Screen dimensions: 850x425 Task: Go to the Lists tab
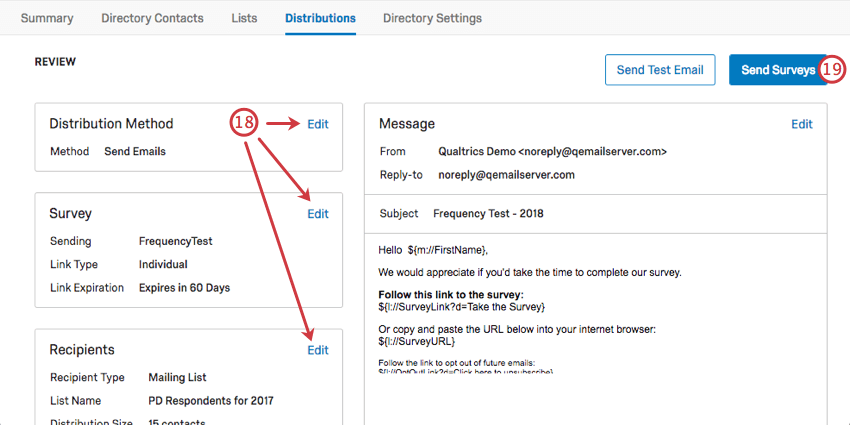coord(244,18)
